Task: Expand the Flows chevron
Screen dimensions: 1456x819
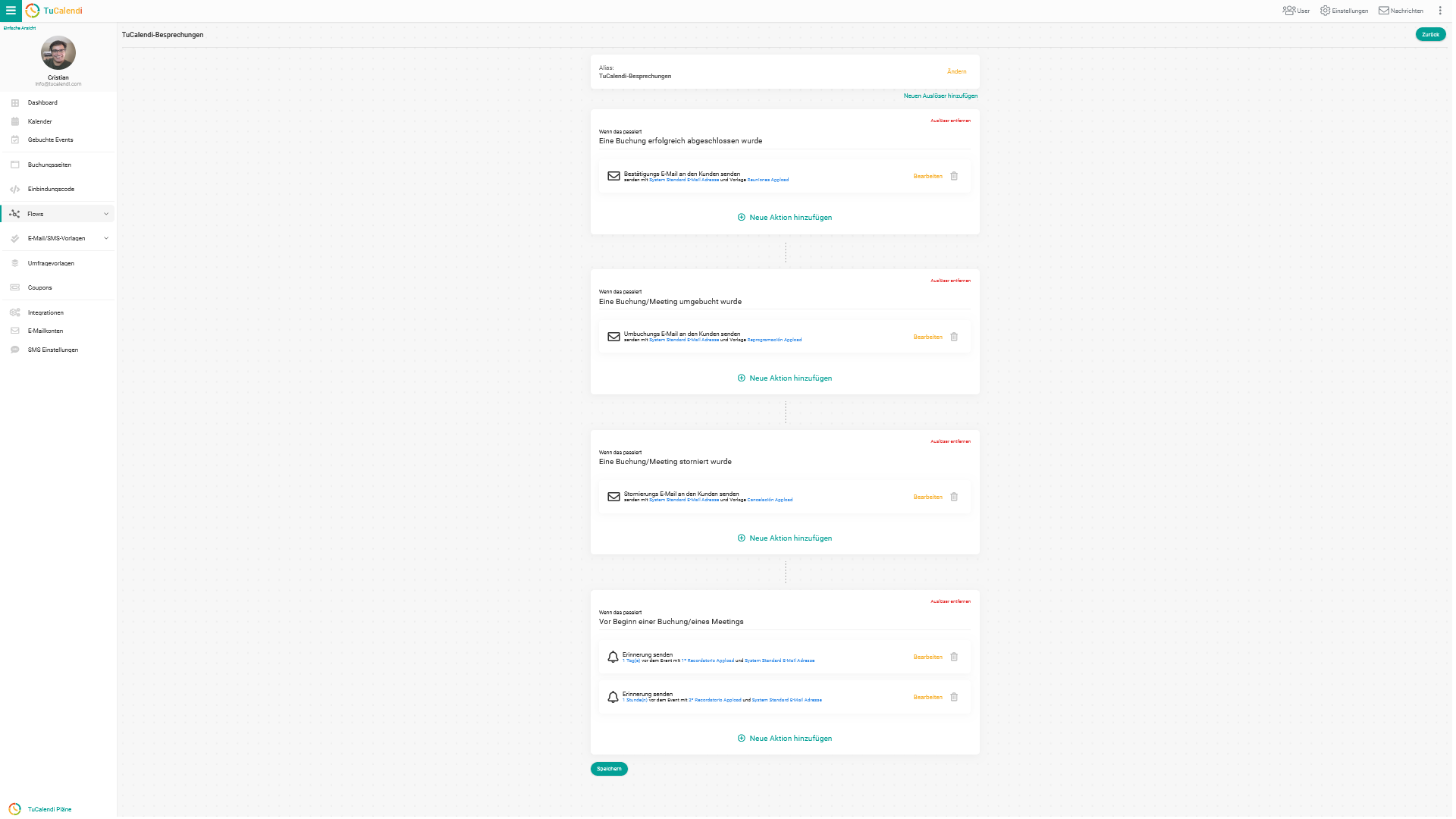Action: pyautogui.click(x=106, y=215)
